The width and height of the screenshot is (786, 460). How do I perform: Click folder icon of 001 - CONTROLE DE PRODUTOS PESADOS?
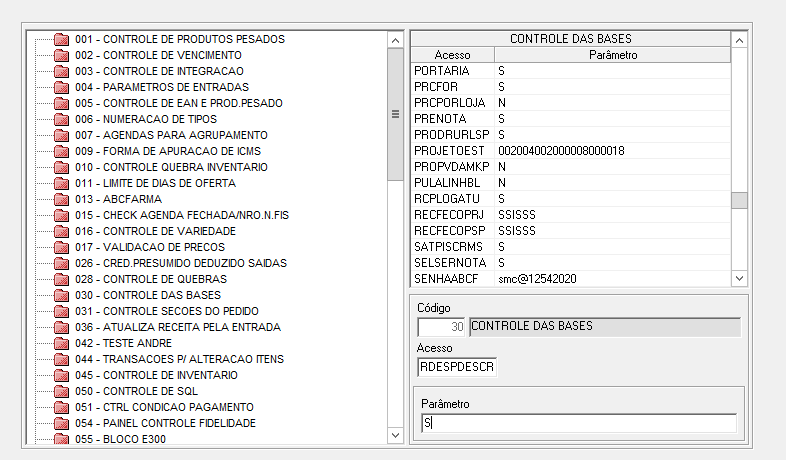pyautogui.click(x=61, y=39)
